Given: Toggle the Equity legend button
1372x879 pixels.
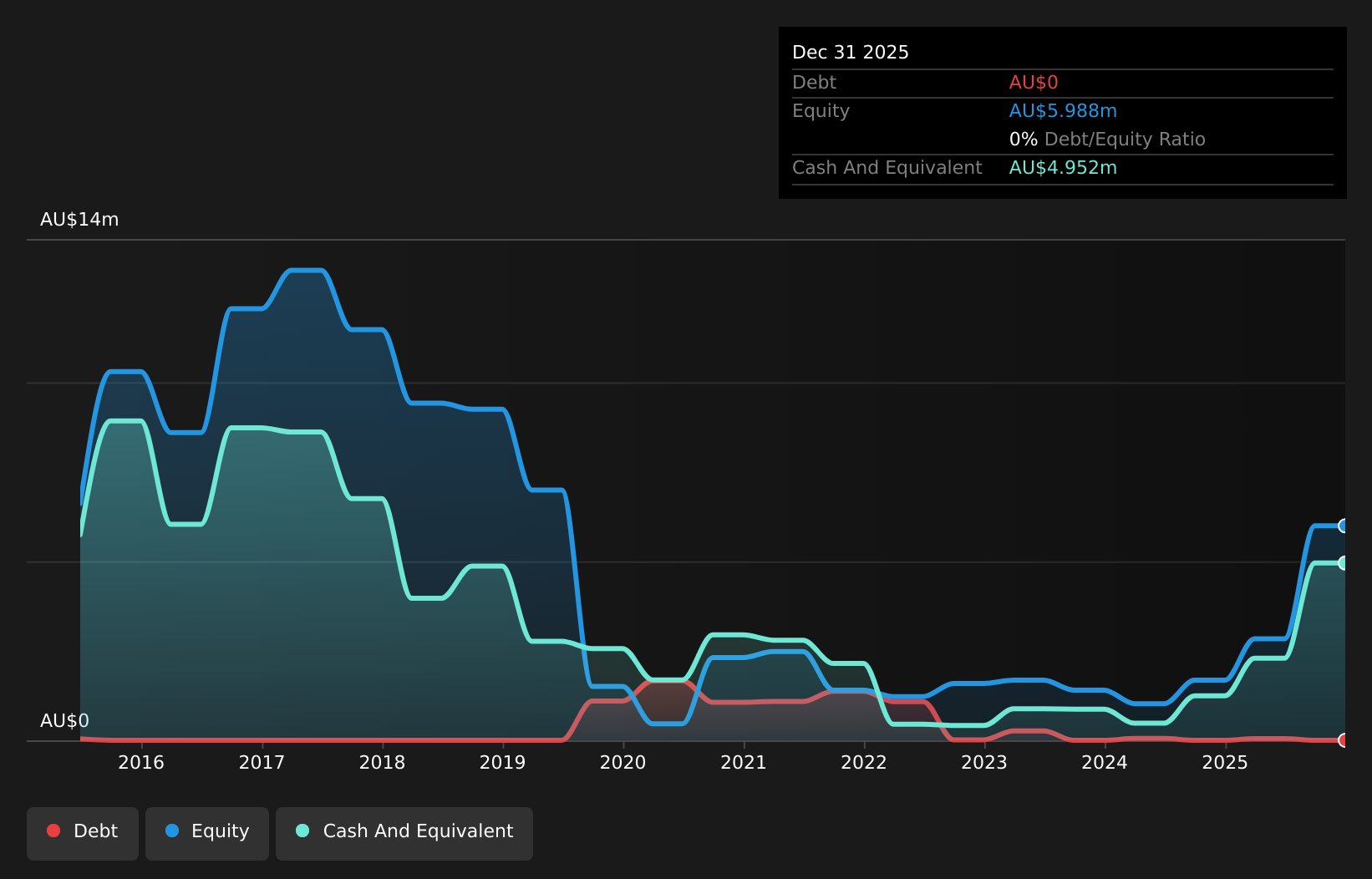Looking at the screenshot, I should [x=207, y=833].
